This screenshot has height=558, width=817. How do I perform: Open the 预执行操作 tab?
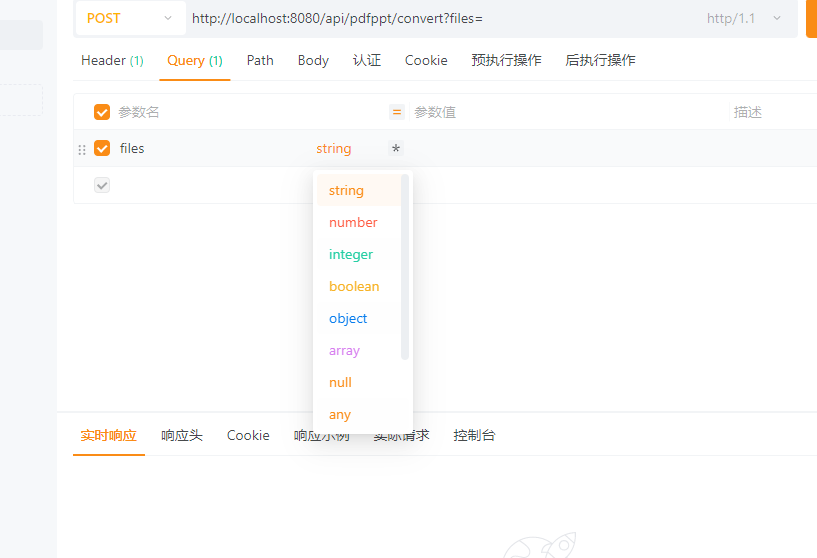506,60
